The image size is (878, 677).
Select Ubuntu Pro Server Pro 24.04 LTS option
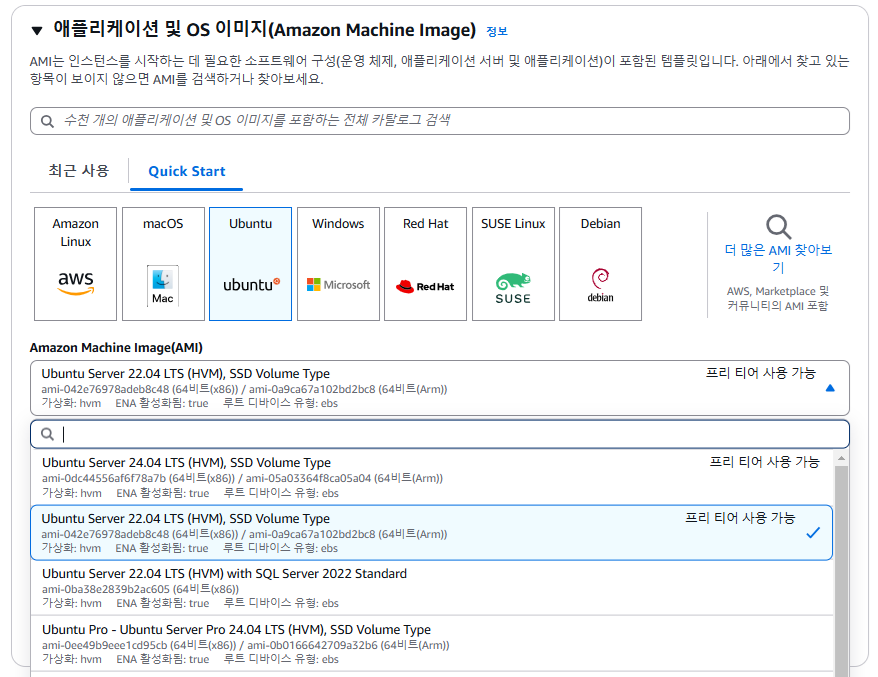[432, 643]
